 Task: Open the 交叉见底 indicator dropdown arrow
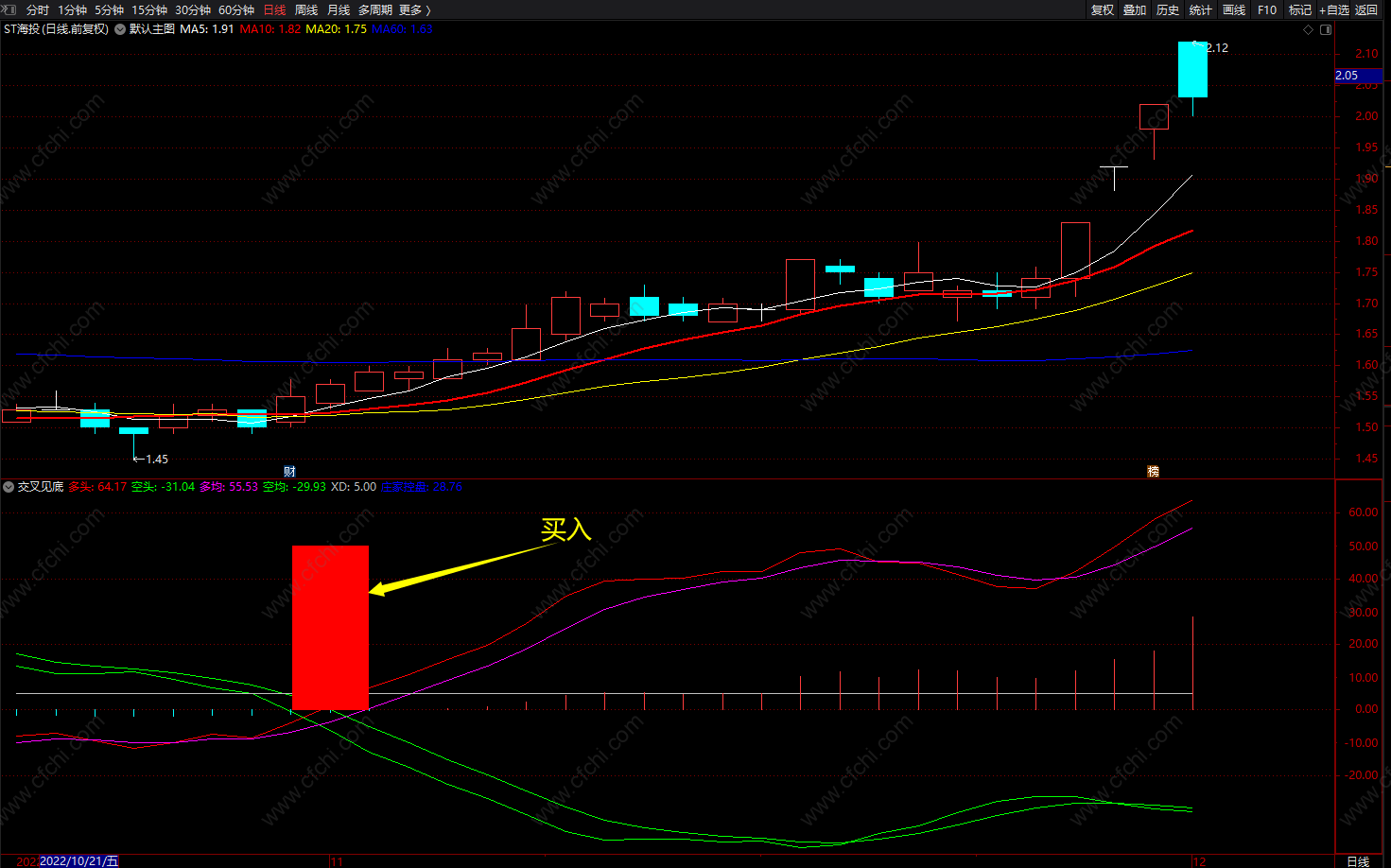click(9, 487)
